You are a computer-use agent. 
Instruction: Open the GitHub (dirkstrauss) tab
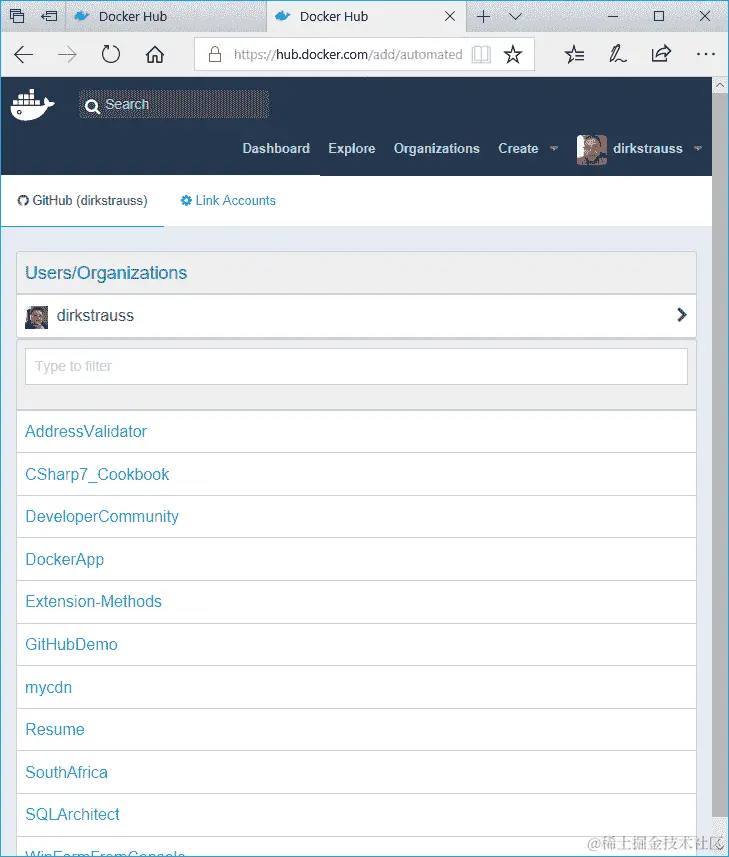(83, 201)
